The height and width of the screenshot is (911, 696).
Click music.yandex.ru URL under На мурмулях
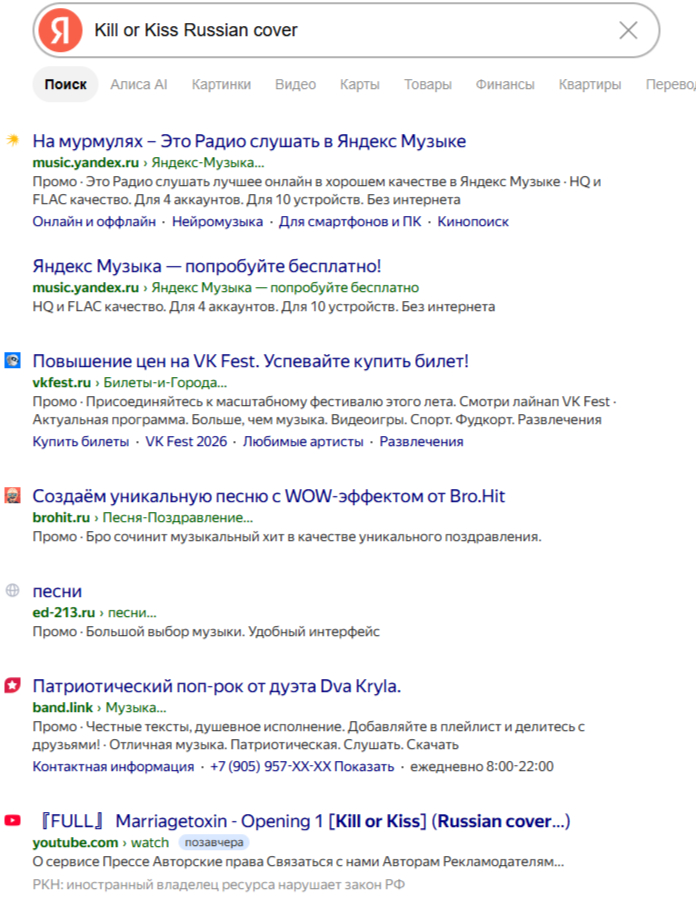coord(85,163)
